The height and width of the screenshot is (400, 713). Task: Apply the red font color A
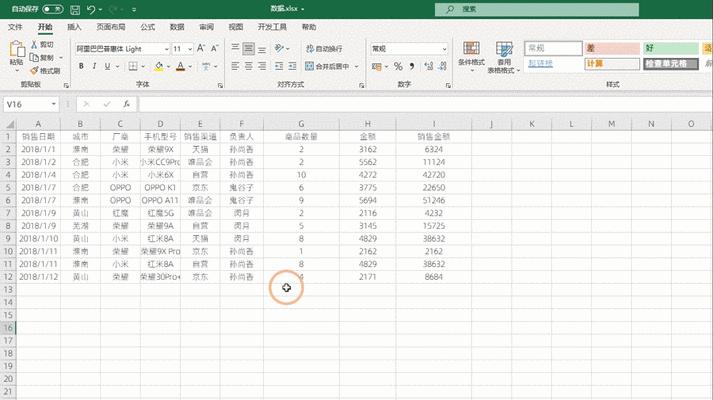tap(181, 66)
